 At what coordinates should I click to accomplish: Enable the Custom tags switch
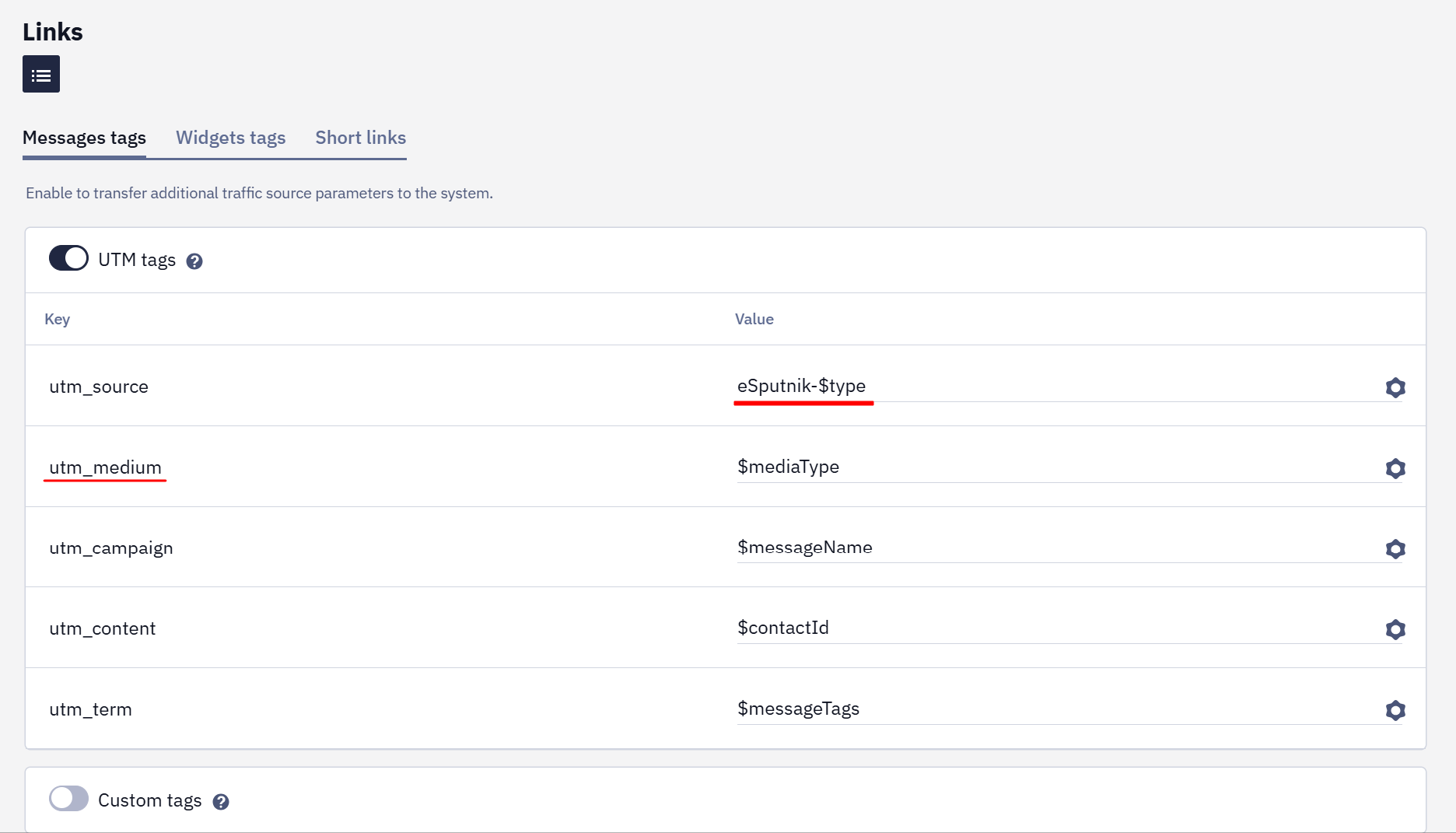[x=68, y=798]
